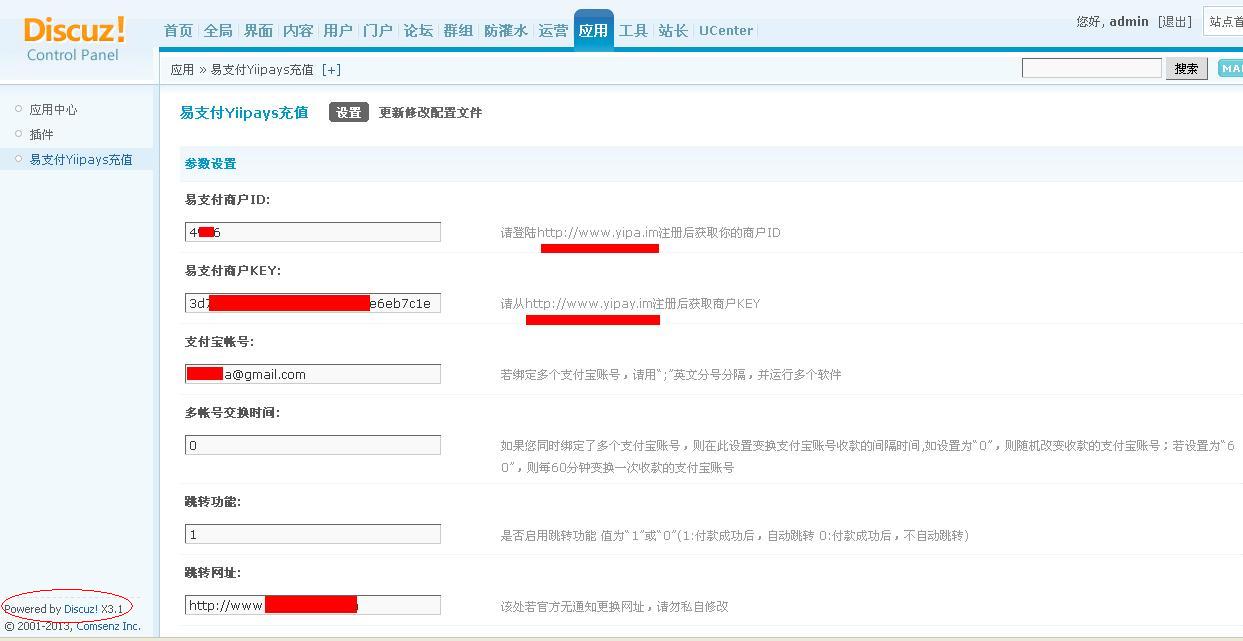Click the Discuz! link in the footer

(x=81, y=609)
